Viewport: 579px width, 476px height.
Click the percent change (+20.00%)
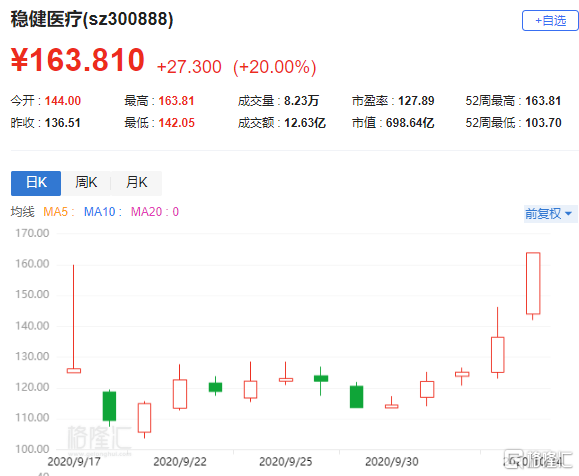(275, 67)
